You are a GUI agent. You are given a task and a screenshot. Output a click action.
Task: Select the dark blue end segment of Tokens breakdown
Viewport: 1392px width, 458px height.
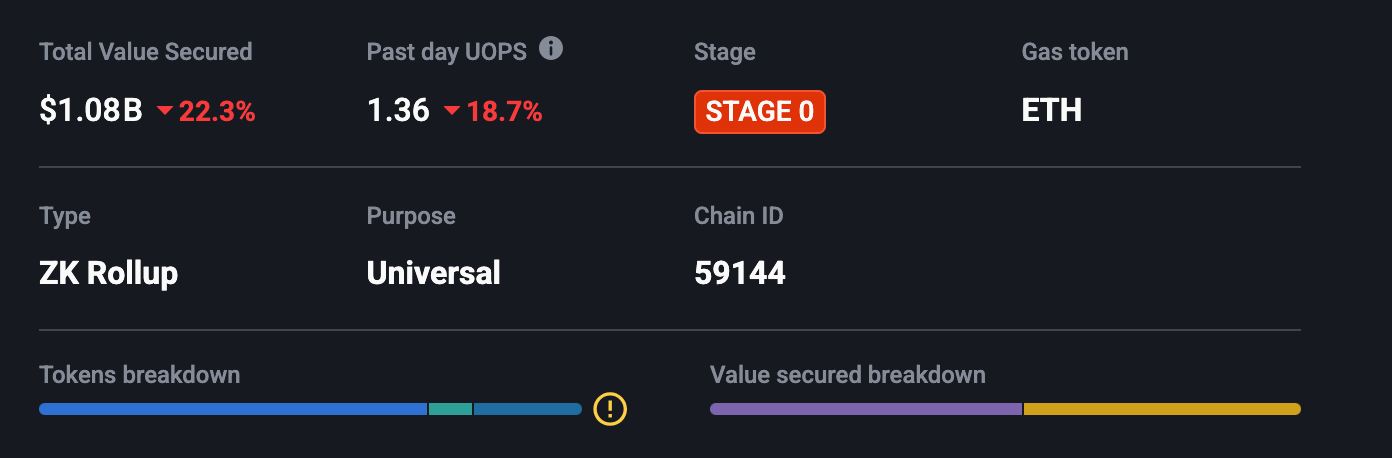pyautogui.click(x=527, y=409)
